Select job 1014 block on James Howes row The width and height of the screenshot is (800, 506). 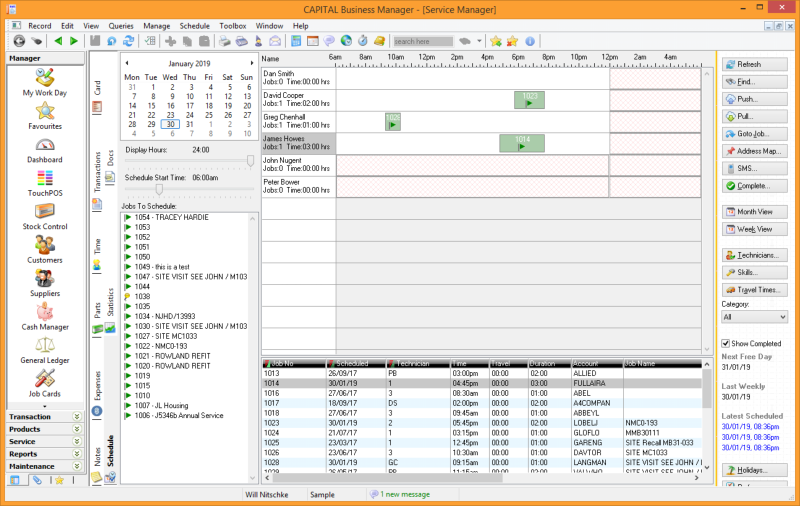[x=522, y=143]
